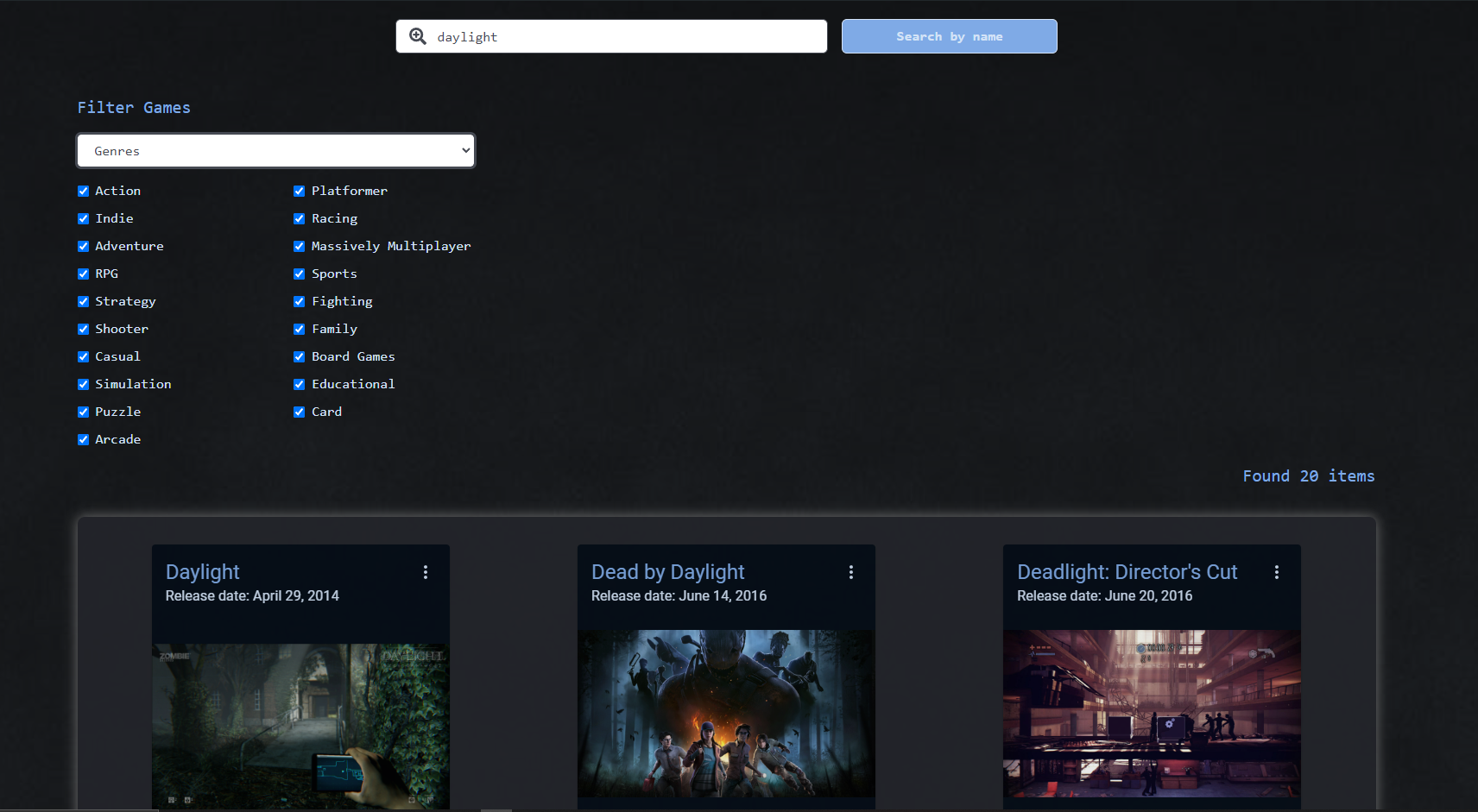The image size is (1478, 812).
Task: Open Deadlight: Director's Cut options menu
Action: pos(1277,572)
